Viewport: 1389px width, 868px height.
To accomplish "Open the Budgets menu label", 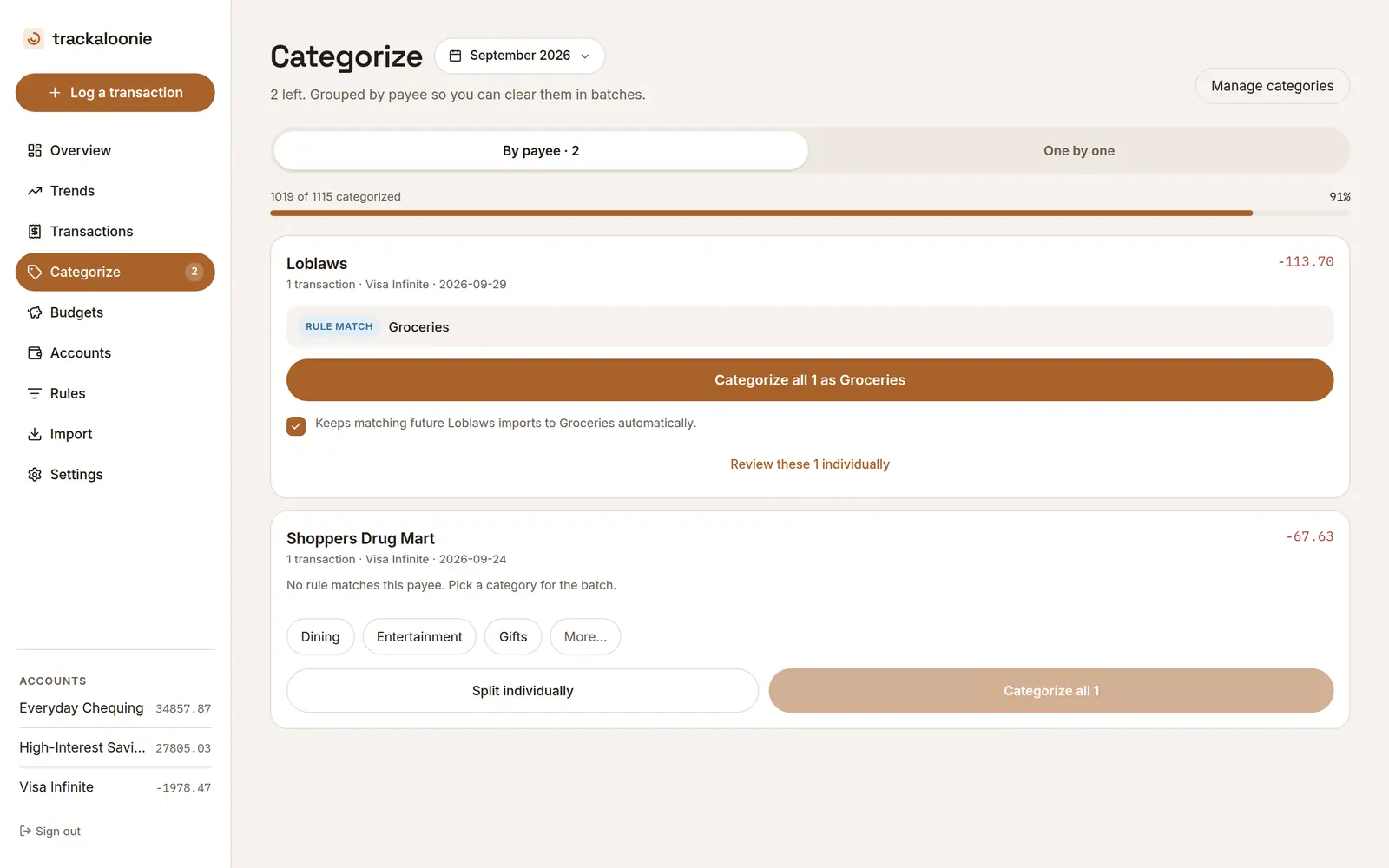I will point(76,312).
